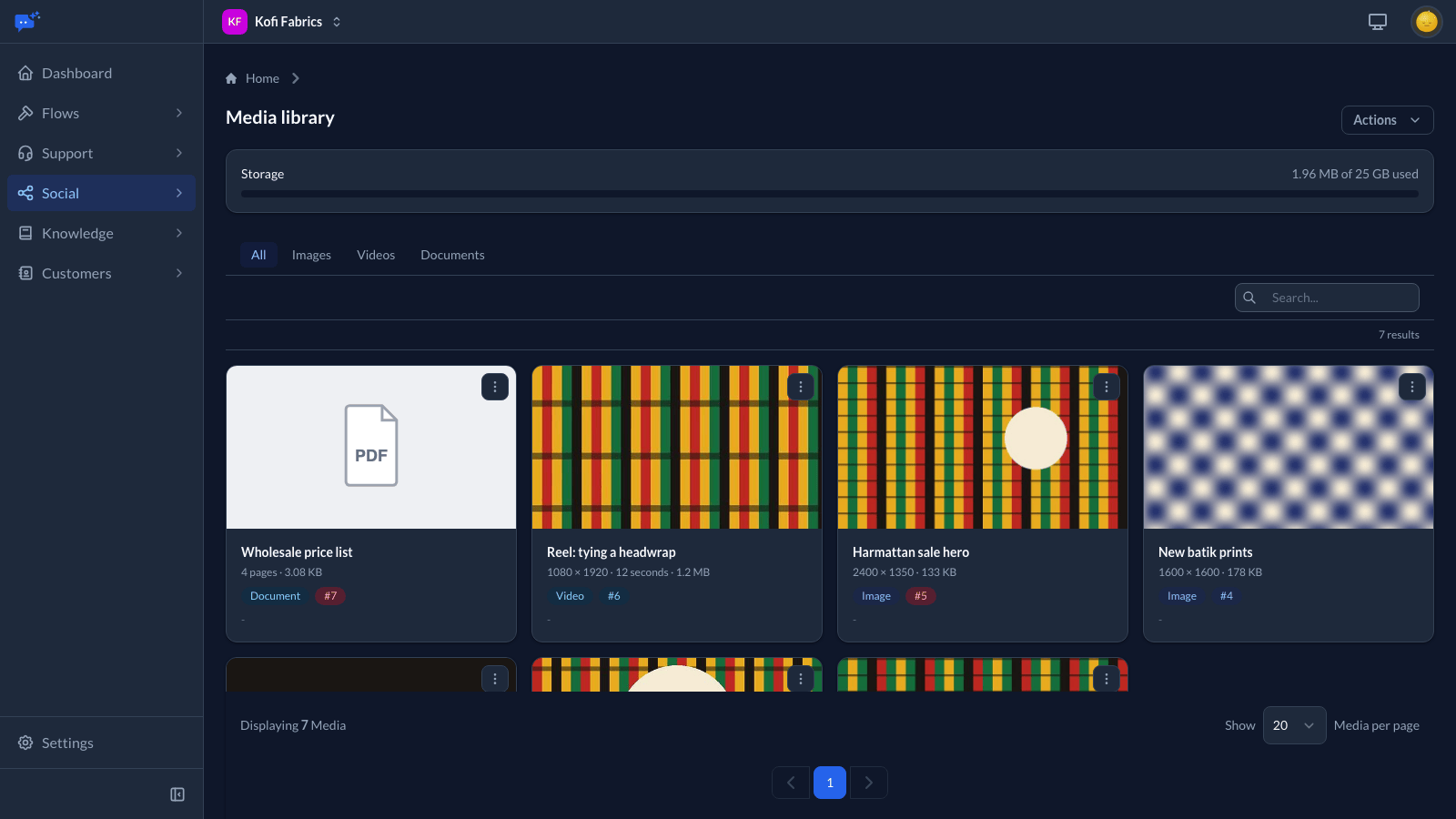Open the Settings gear item
Viewport: 1456px width, 819px height.
101,743
